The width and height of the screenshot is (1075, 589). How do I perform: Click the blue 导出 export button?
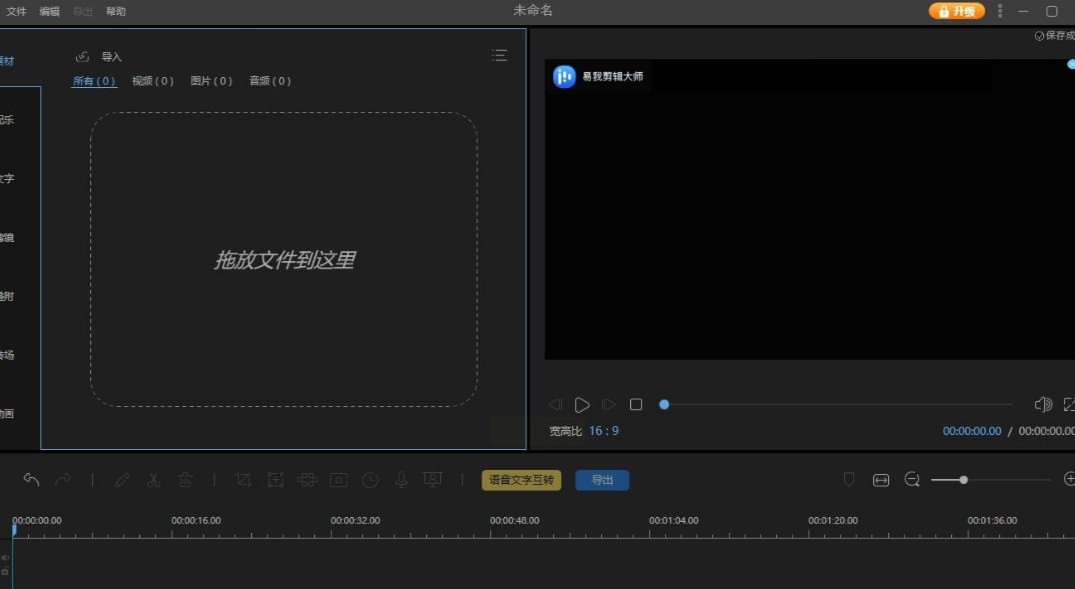pos(602,480)
